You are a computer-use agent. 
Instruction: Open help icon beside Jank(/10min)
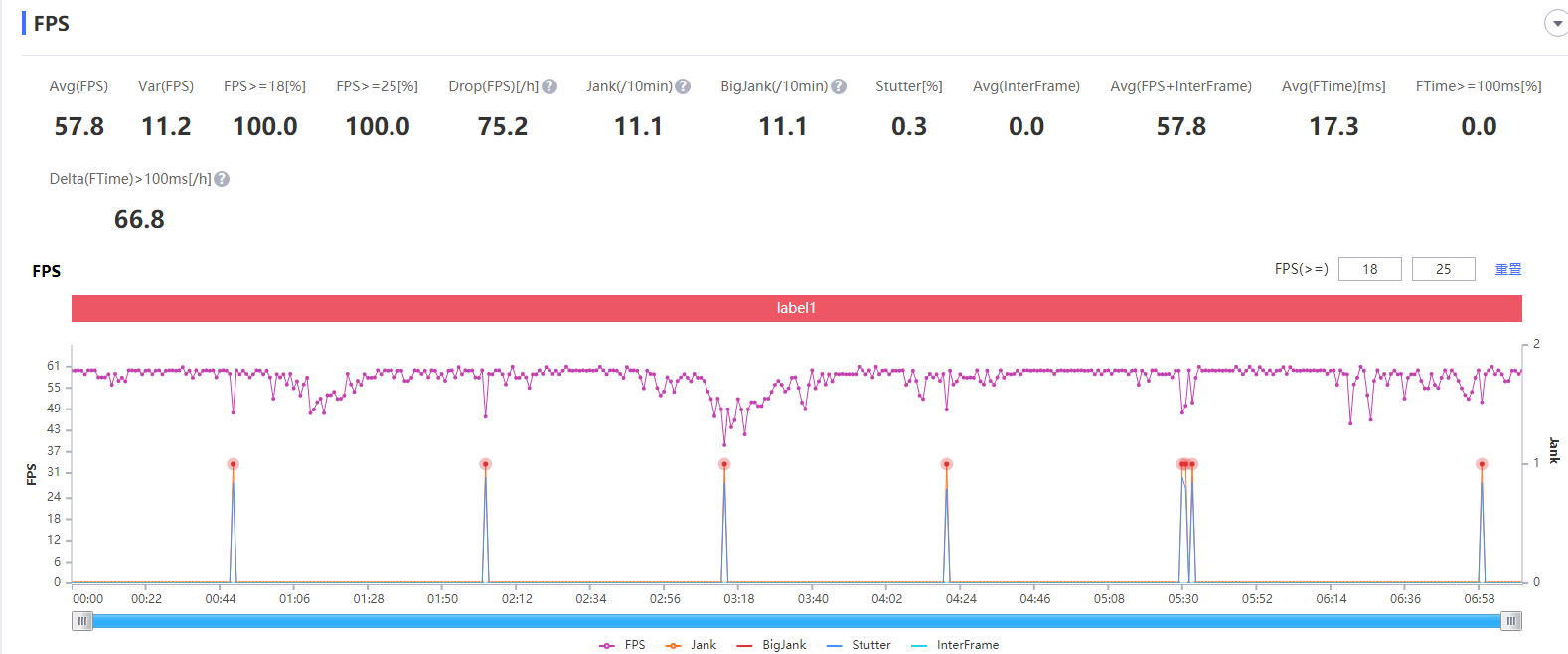point(683,86)
